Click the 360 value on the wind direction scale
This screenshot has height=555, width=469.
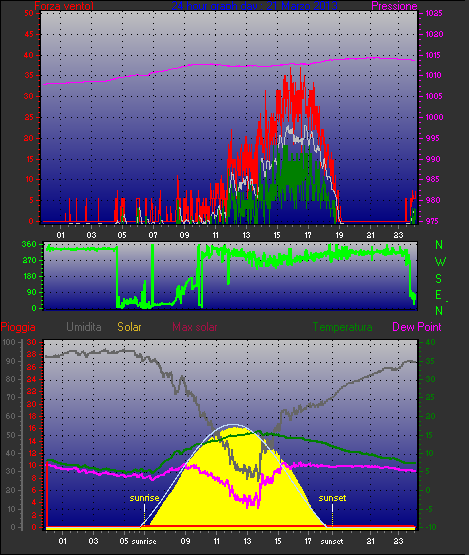(29, 244)
